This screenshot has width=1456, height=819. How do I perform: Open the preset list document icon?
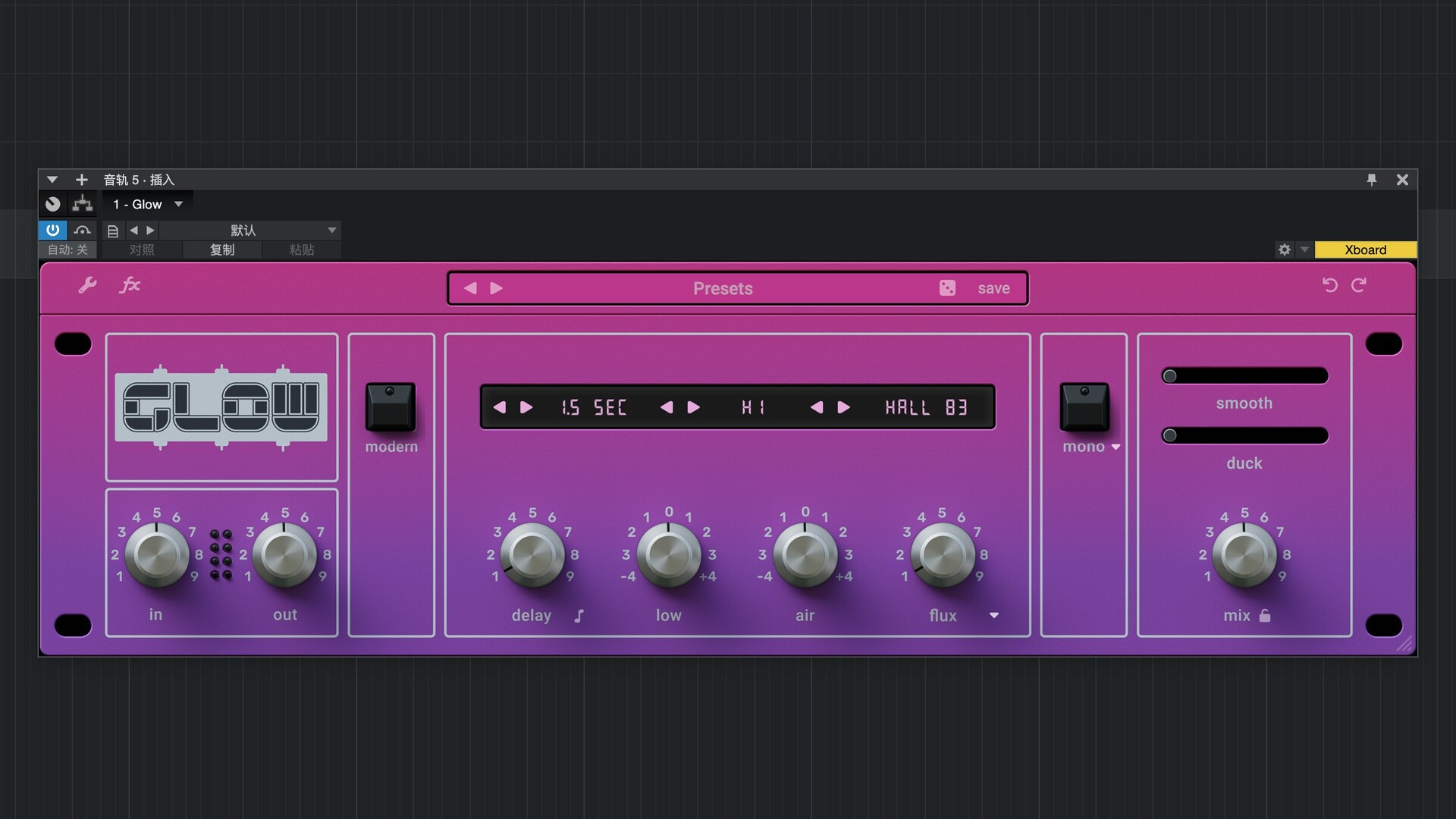click(x=112, y=230)
